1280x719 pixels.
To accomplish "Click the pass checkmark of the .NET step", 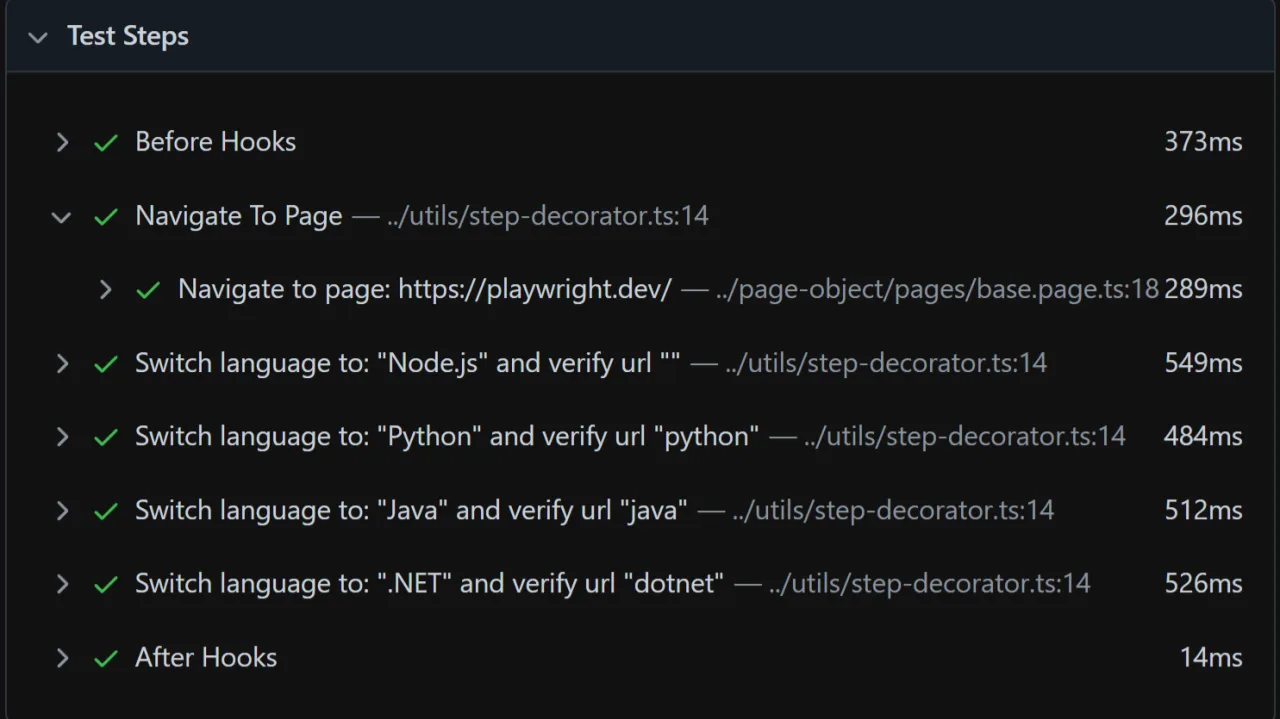I will [x=106, y=585].
